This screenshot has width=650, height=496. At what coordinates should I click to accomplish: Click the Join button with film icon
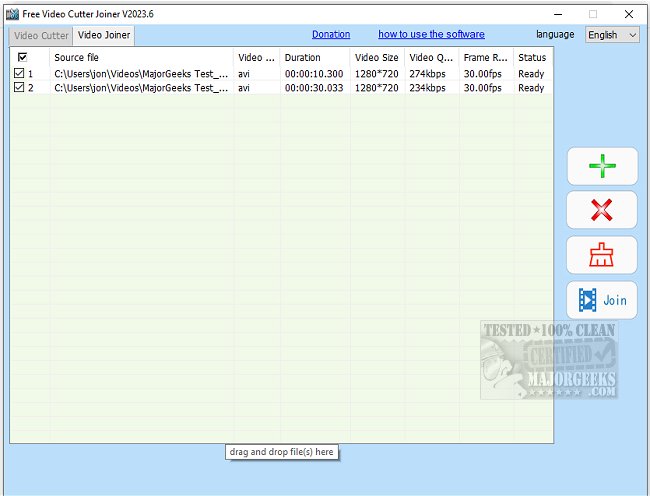point(601,300)
